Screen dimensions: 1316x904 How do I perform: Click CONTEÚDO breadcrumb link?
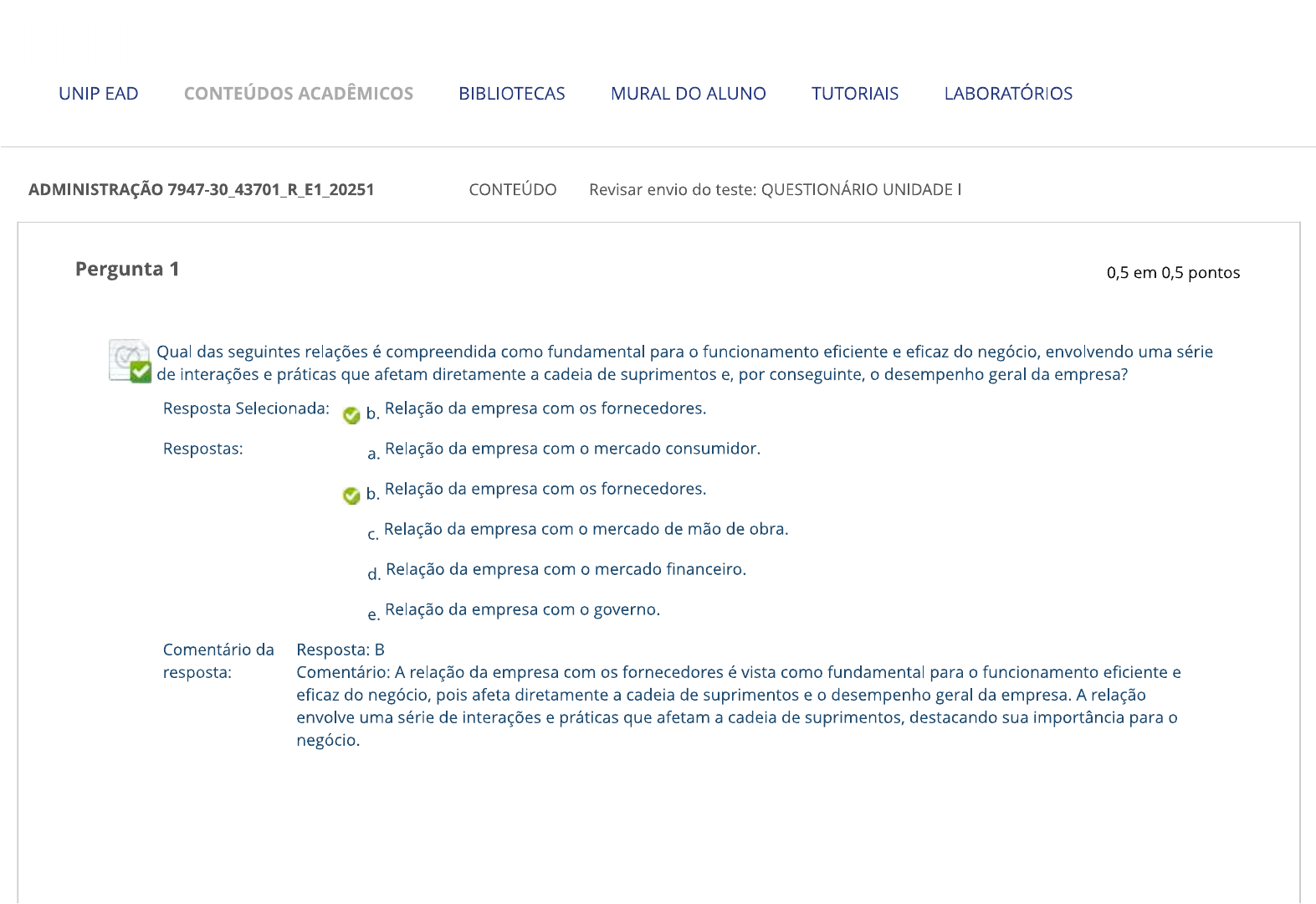513,190
